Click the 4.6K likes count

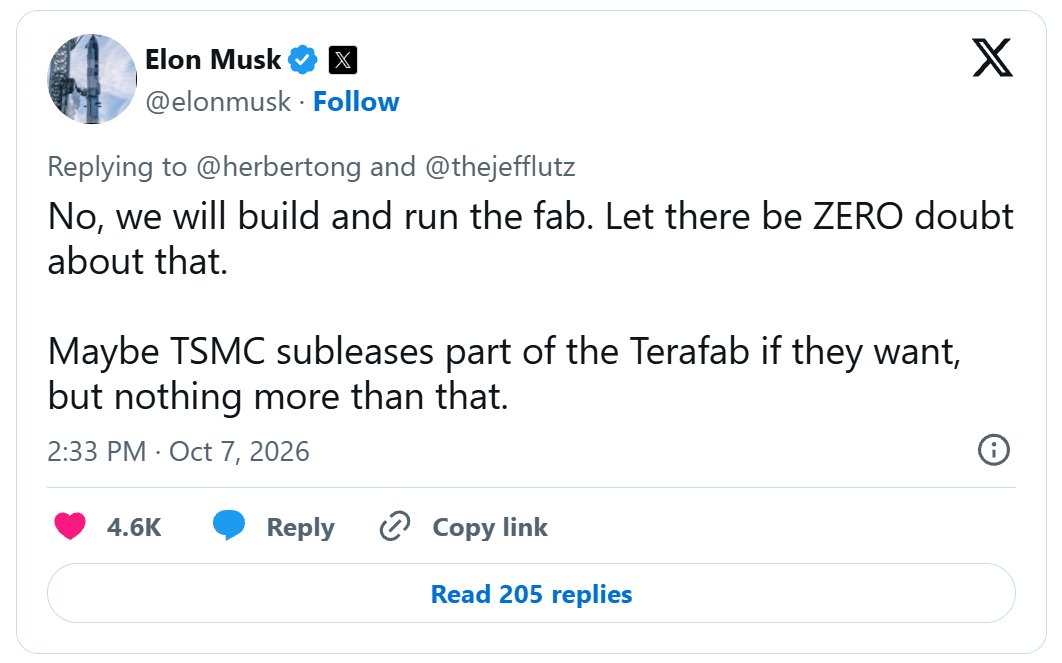[134, 527]
